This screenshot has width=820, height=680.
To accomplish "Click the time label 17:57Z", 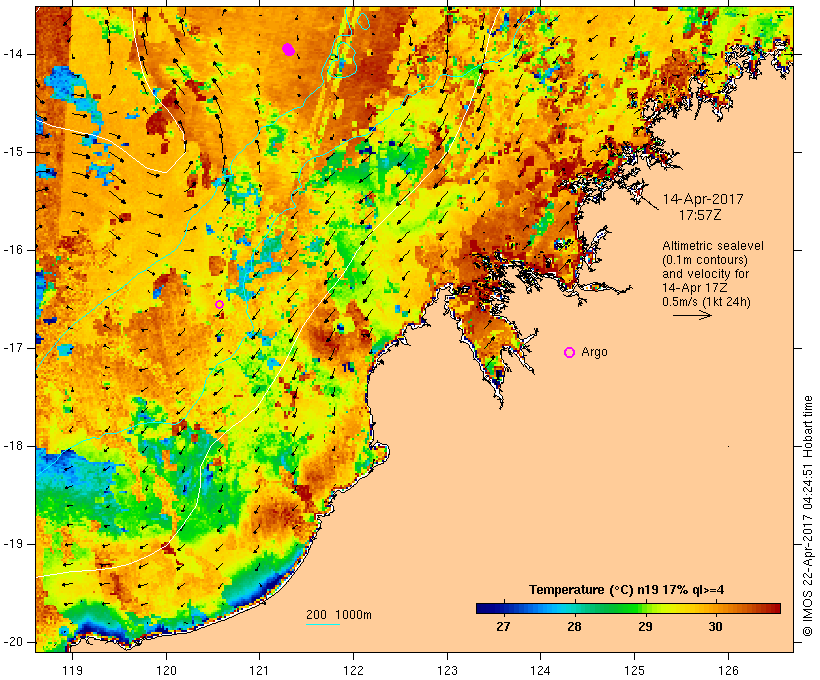I will click(x=700, y=215).
